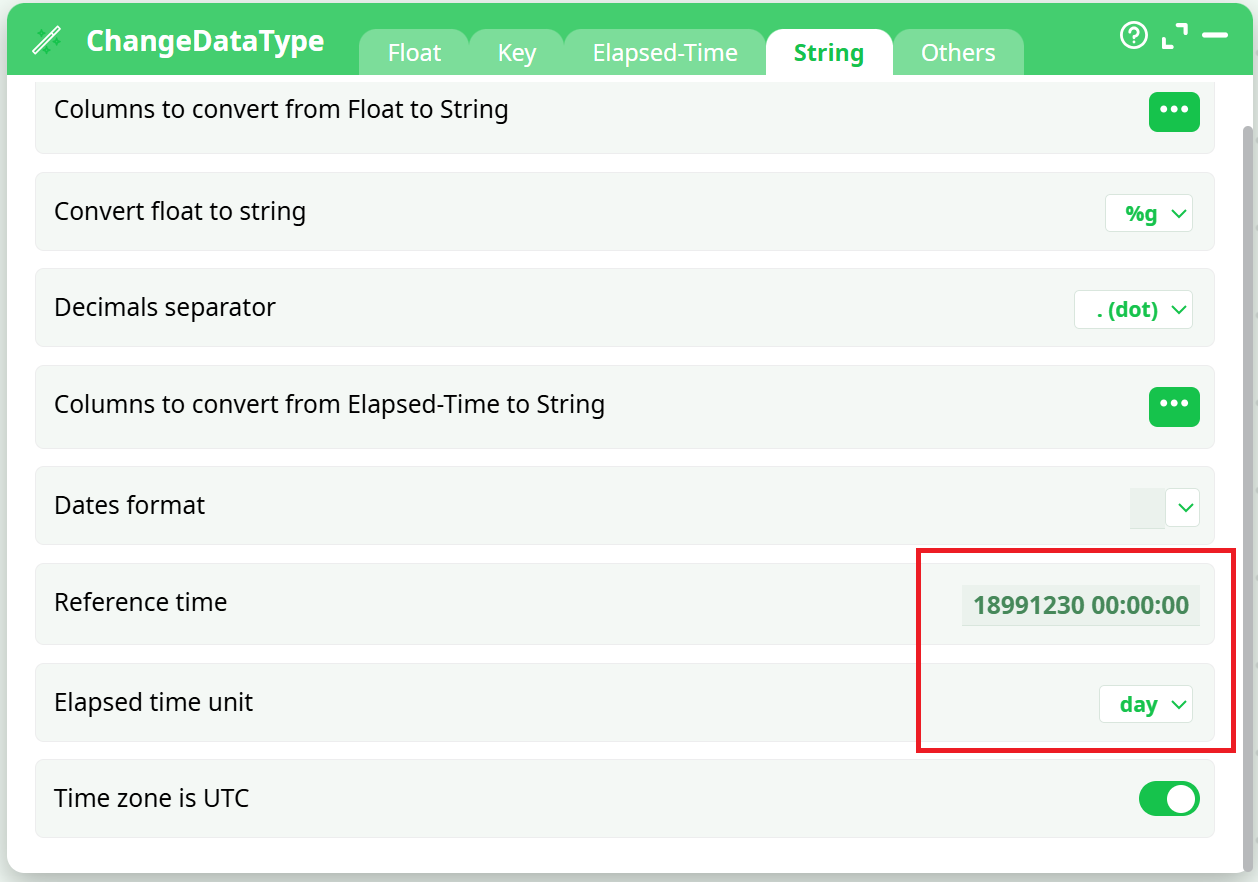Screen dimensions: 1258x882
Task: Click the magic wand ChangeDataType icon
Action: click(x=46, y=40)
